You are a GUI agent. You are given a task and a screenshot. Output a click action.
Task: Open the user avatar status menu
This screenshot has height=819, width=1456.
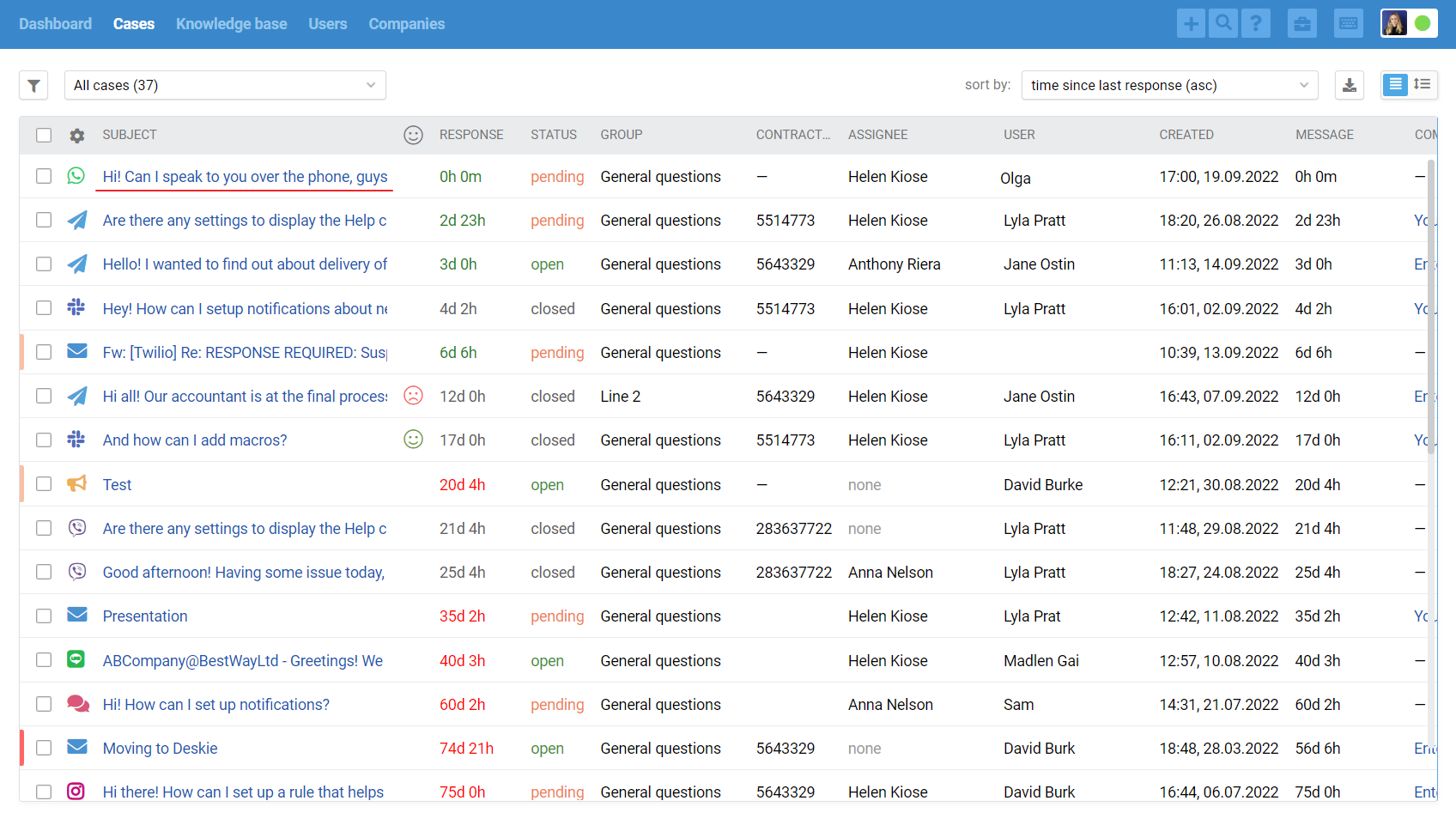tap(1409, 24)
